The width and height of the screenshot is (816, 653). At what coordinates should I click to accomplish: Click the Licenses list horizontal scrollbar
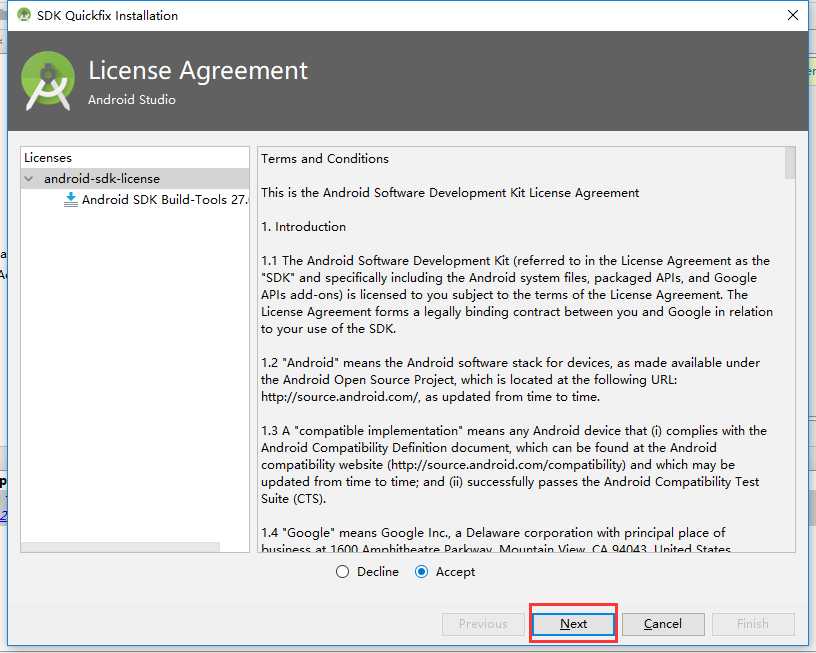click(120, 547)
